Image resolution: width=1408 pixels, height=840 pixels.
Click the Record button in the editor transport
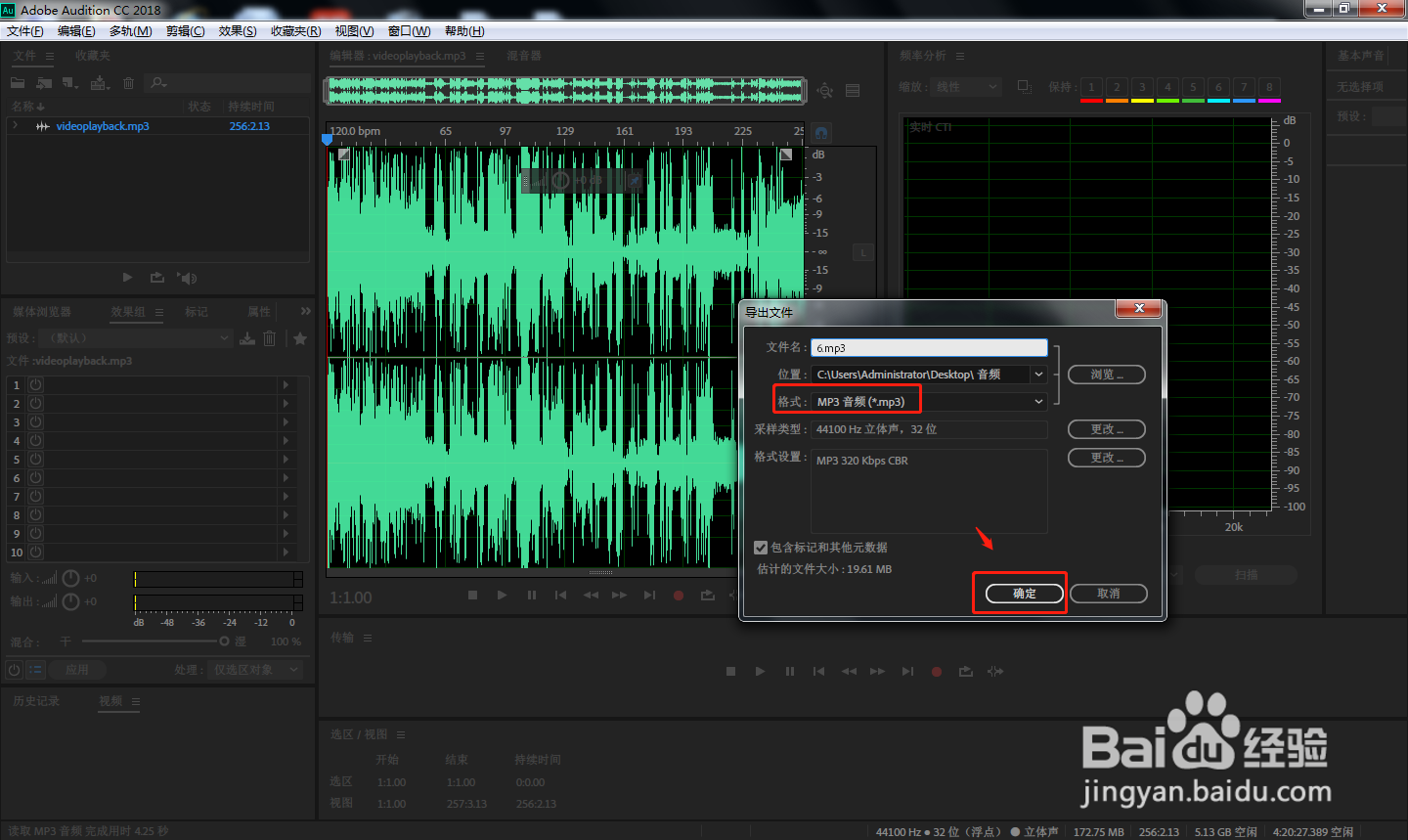tap(679, 595)
